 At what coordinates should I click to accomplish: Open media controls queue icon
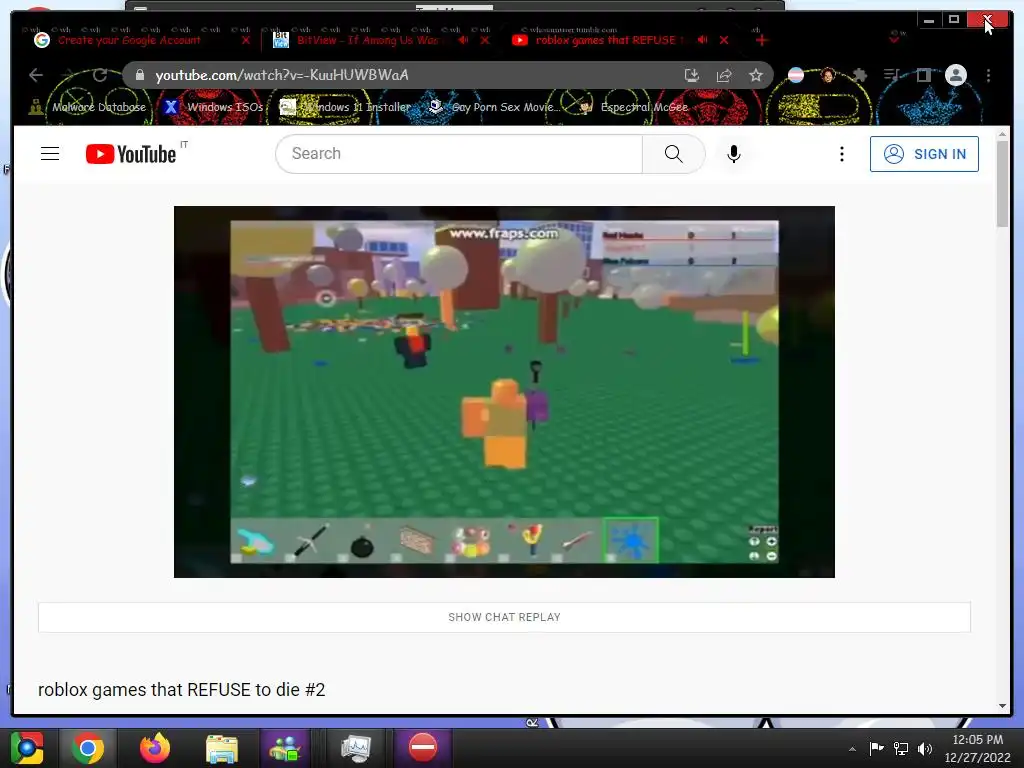(x=891, y=75)
